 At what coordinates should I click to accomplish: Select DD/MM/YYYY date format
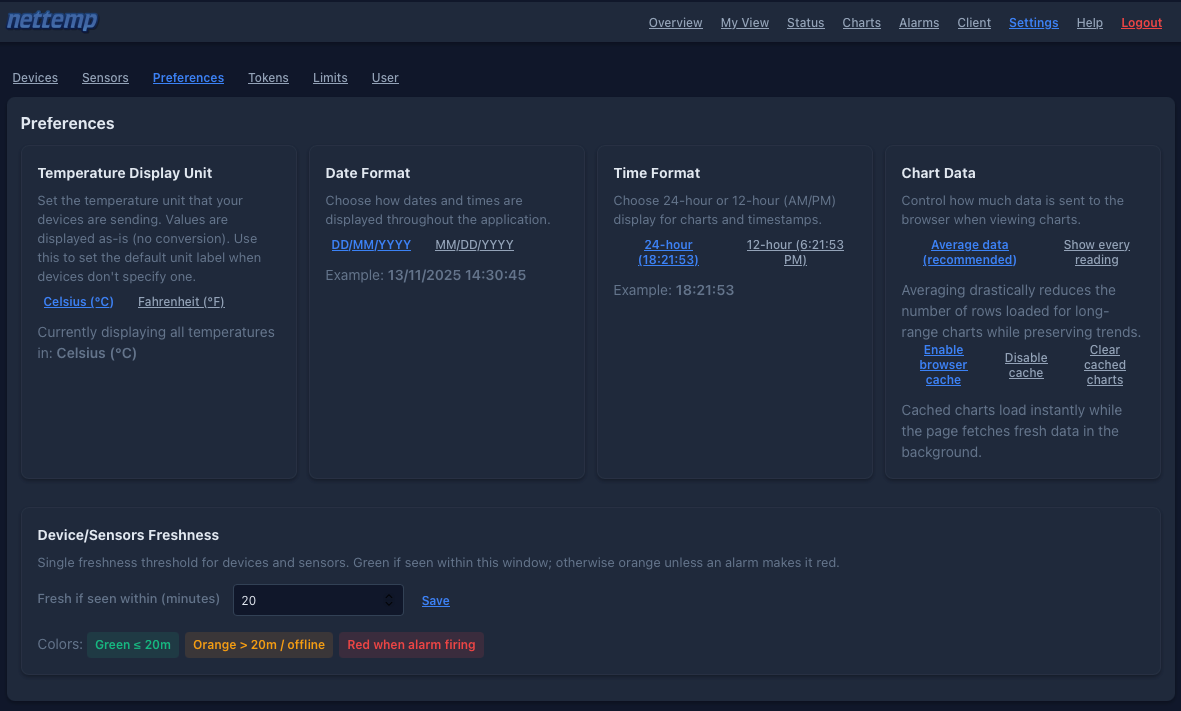click(x=371, y=245)
